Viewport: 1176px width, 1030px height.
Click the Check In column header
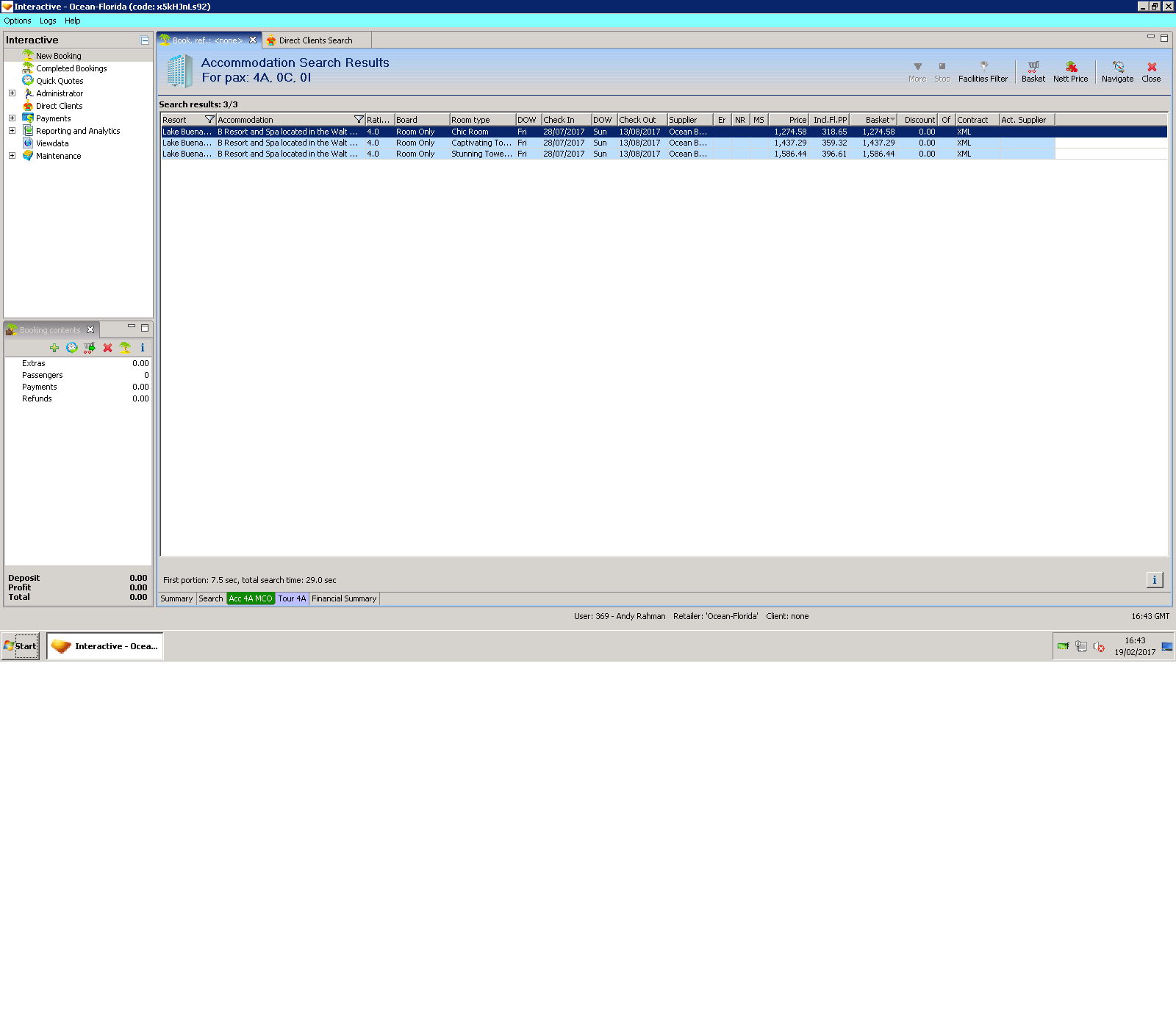[566, 120]
